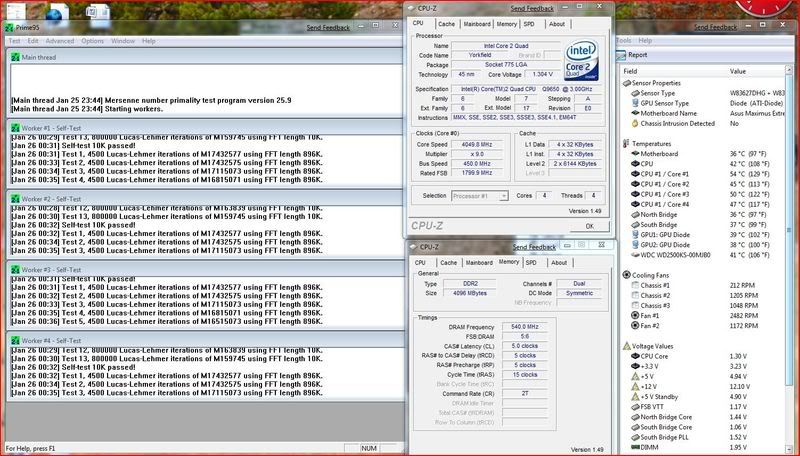Viewport: 800px width, 456px height.
Task: Click Prime95 icon of Worker #1 window
Action: tap(15, 128)
